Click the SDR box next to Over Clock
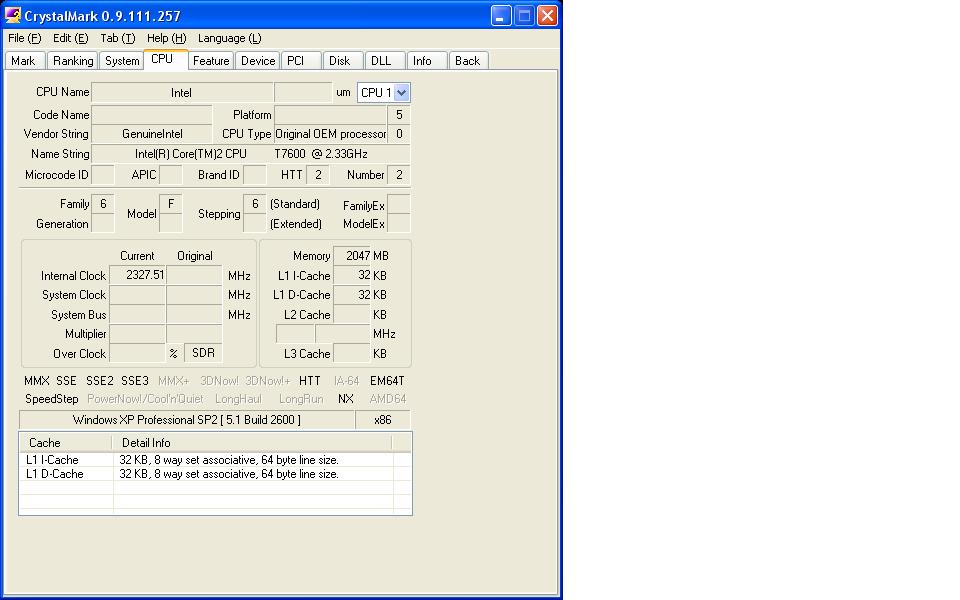 click(x=203, y=353)
